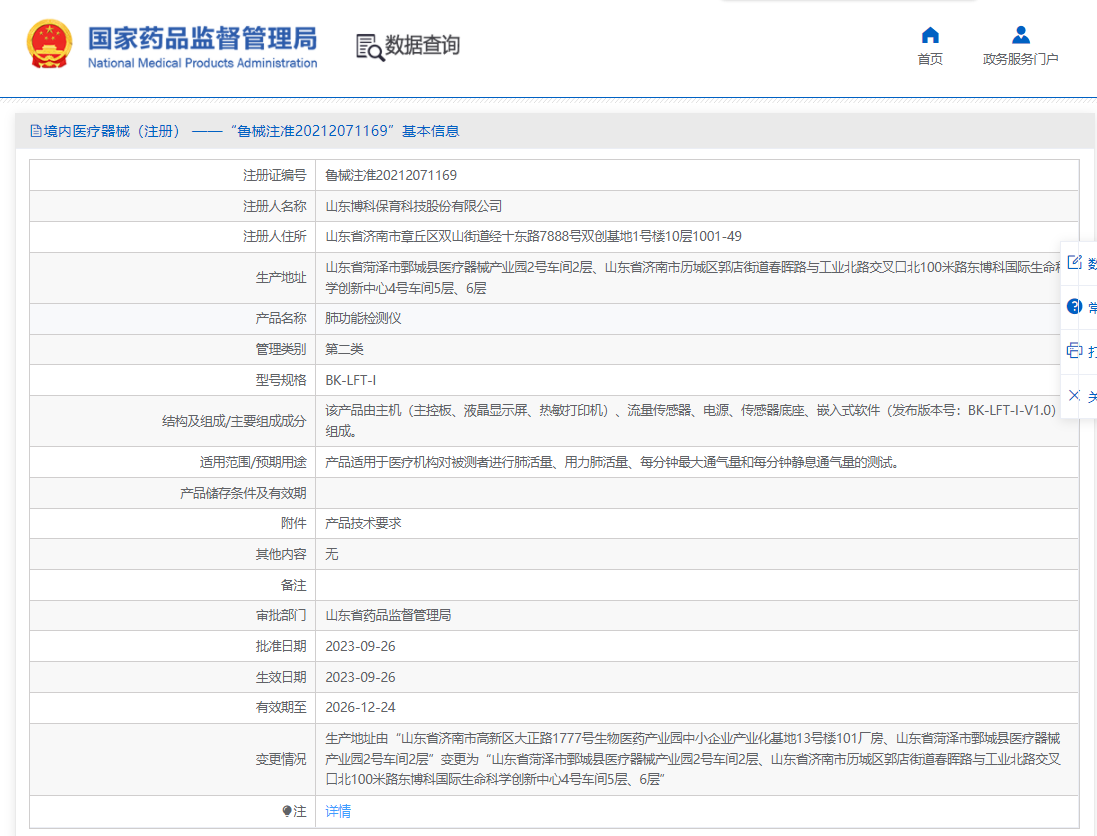Click the national emblem logo
The height and width of the screenshot is (836, 1097).
49,44
